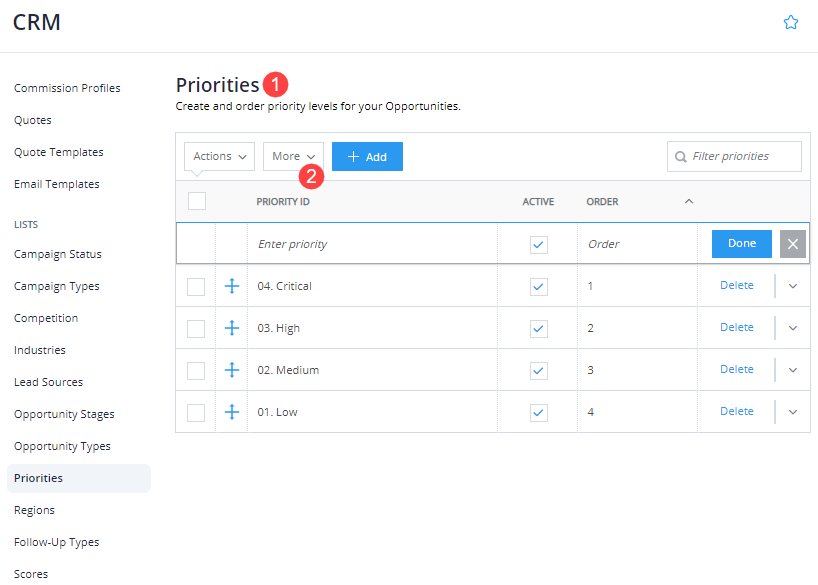Image resolution: width=818 pixels, height=585 pixels.
Task: Cancel new priority row with X icon
Action: point(792,244)
